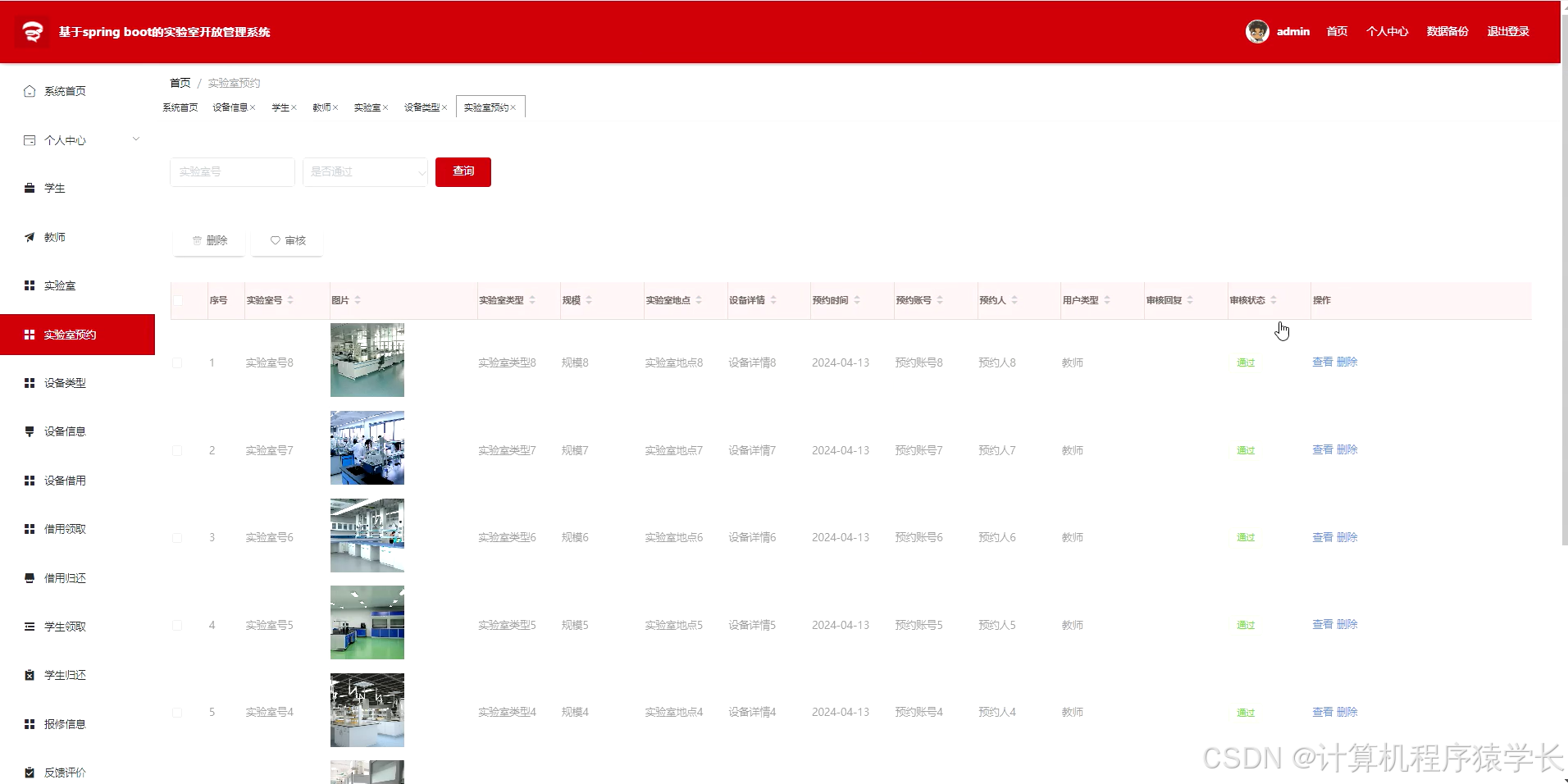Click the 首页 breadcrumb link
1568x784 pixels.
[180, 83]
